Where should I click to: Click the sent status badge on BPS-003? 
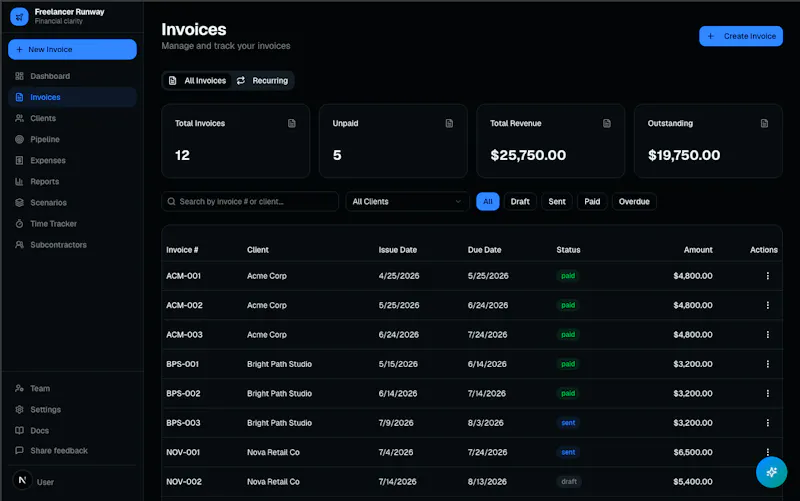coord(568,423)
